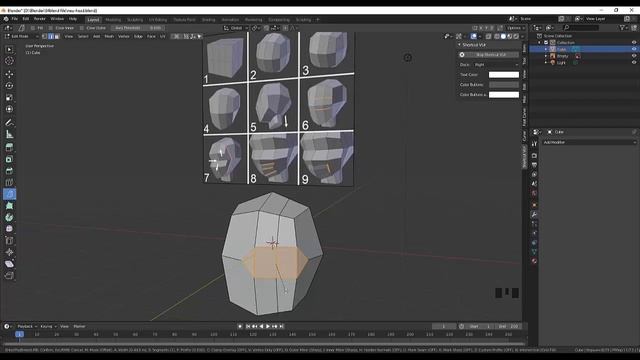Select the Rotate tool
Image resolution: width=640 pixels, height=360 pixels.
click(x=9, y=86)
